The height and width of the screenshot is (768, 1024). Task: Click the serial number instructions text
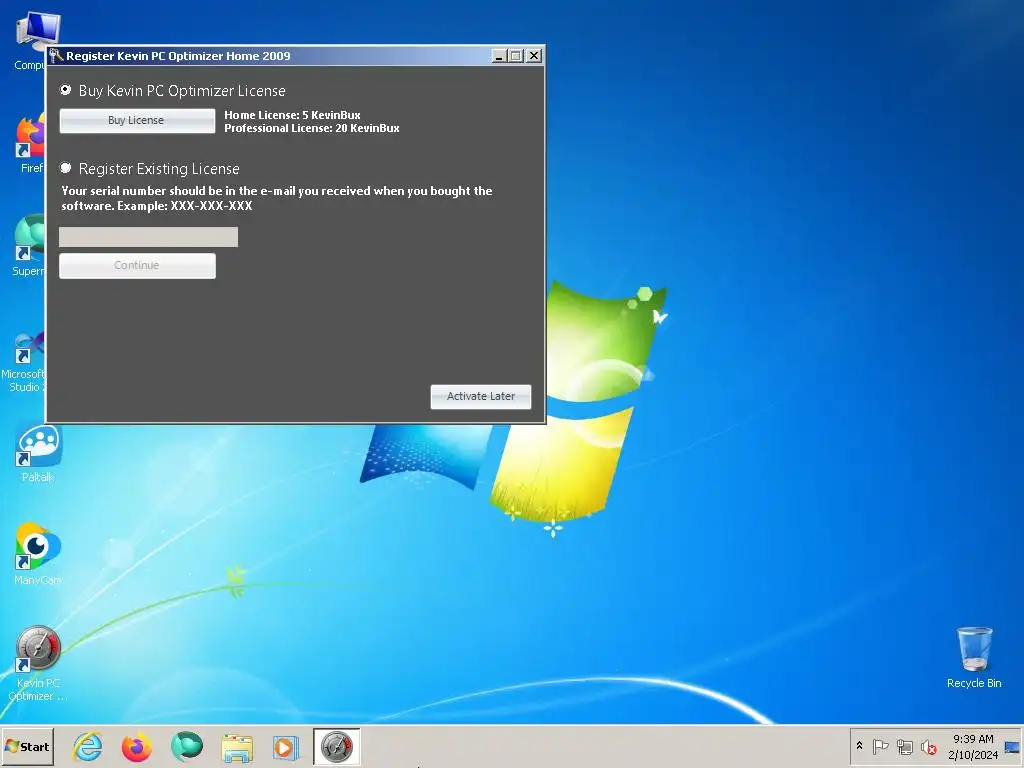(x=277, y=198)
